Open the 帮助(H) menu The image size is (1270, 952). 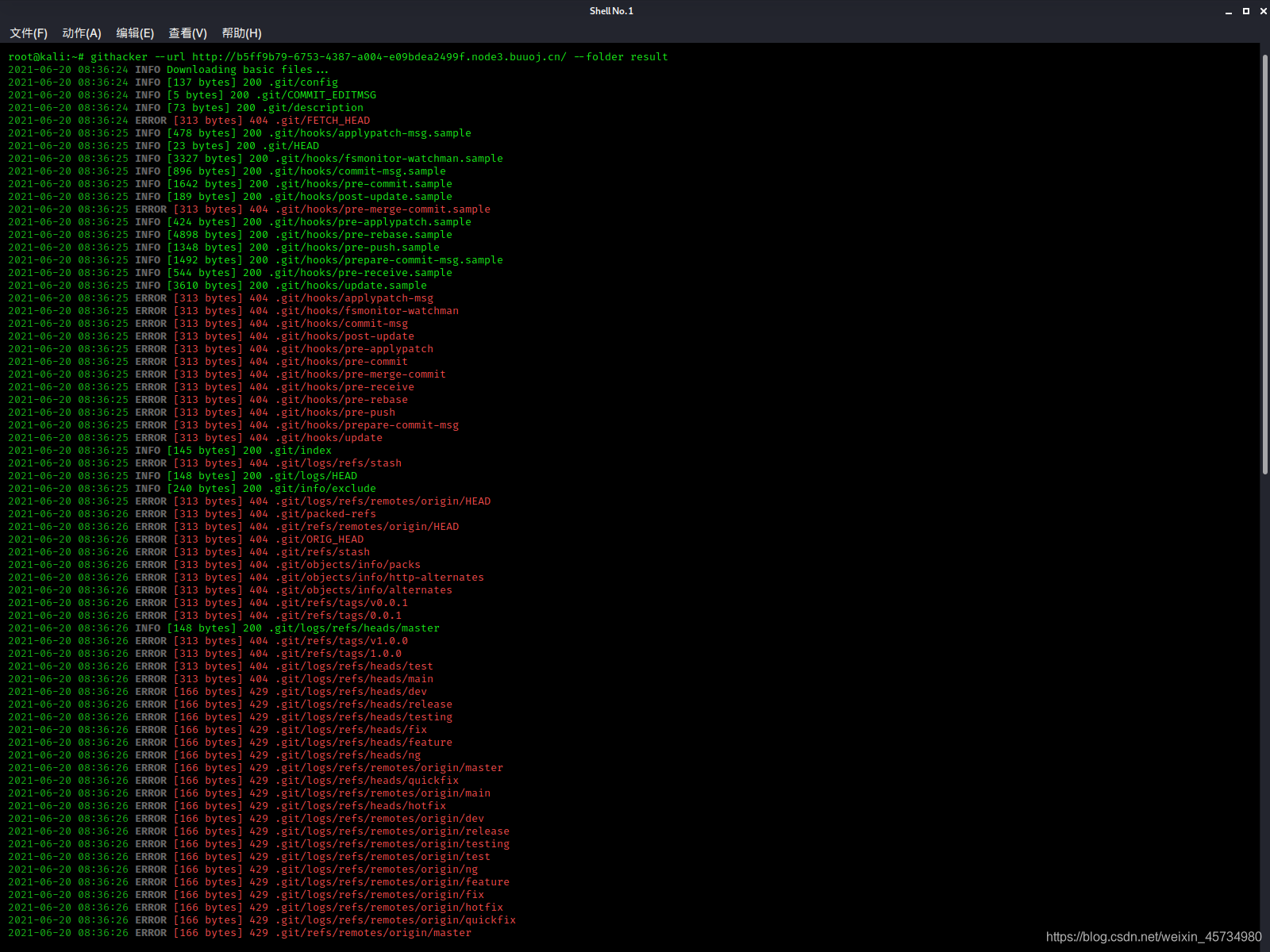pyautogui.click(x=241, y=33)
